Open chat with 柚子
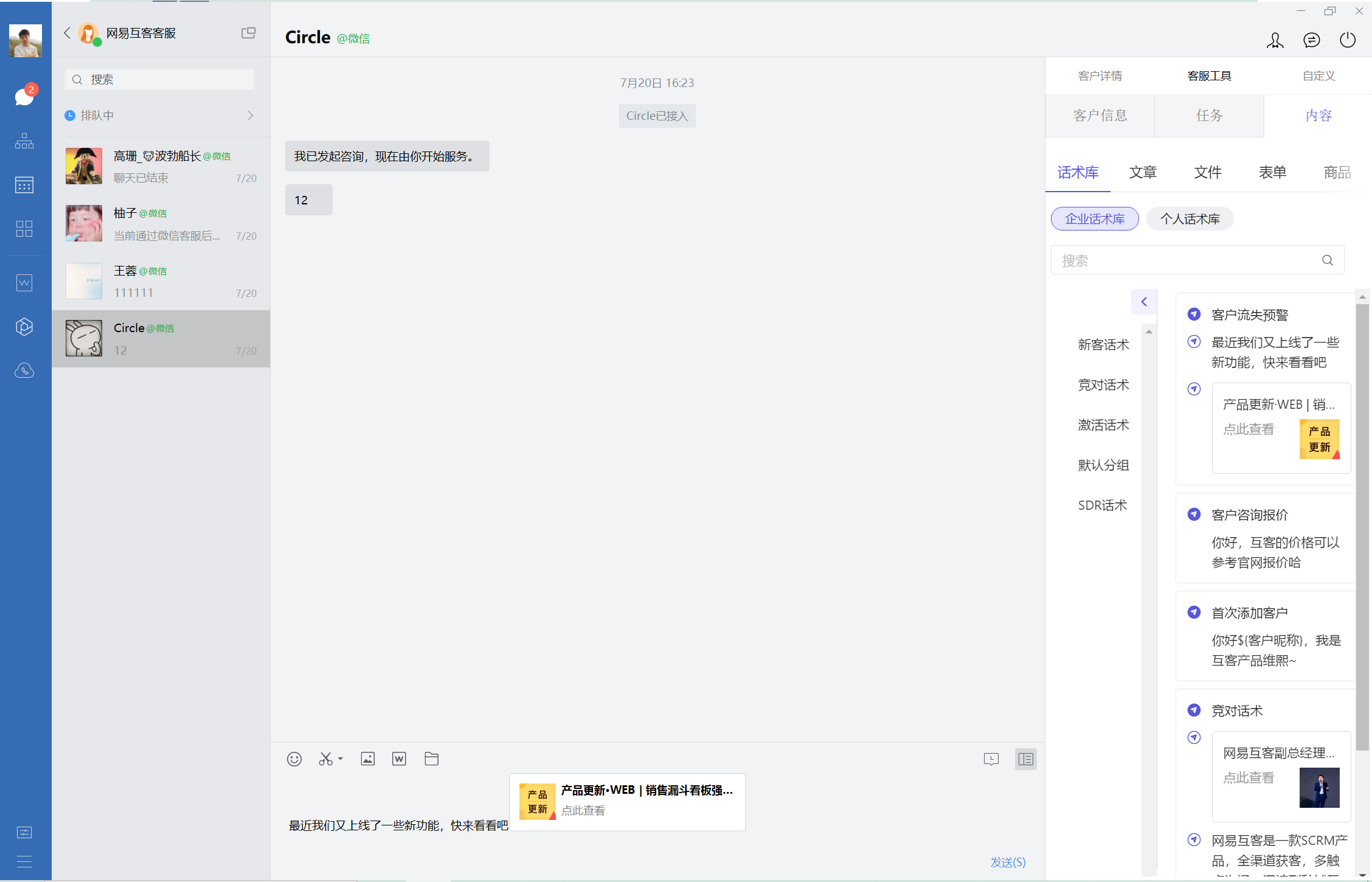Screen dimensions: 1372x882 [161, 224]
